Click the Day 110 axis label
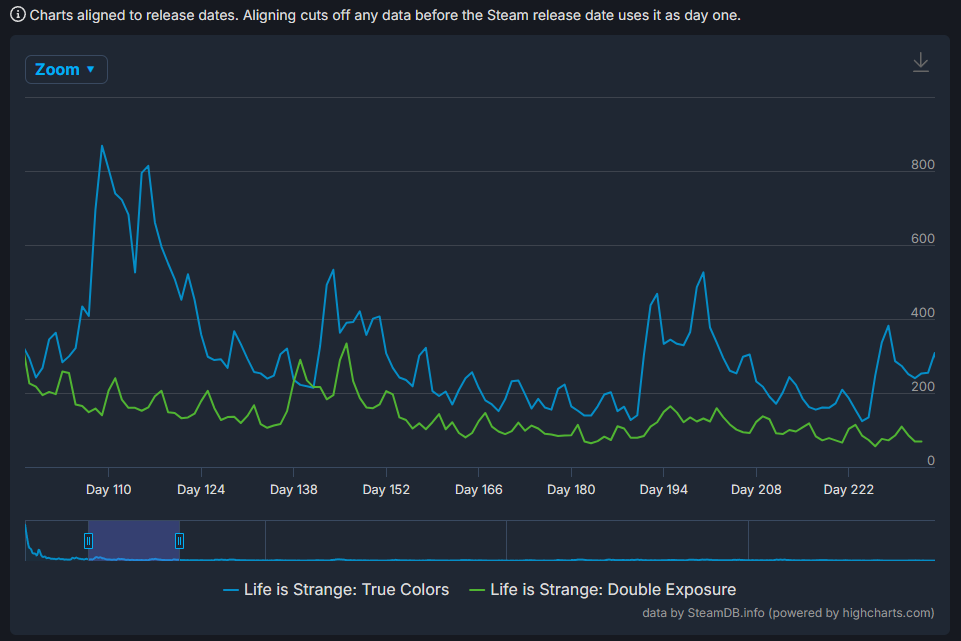961x641 pixels. tap(108, 490)
